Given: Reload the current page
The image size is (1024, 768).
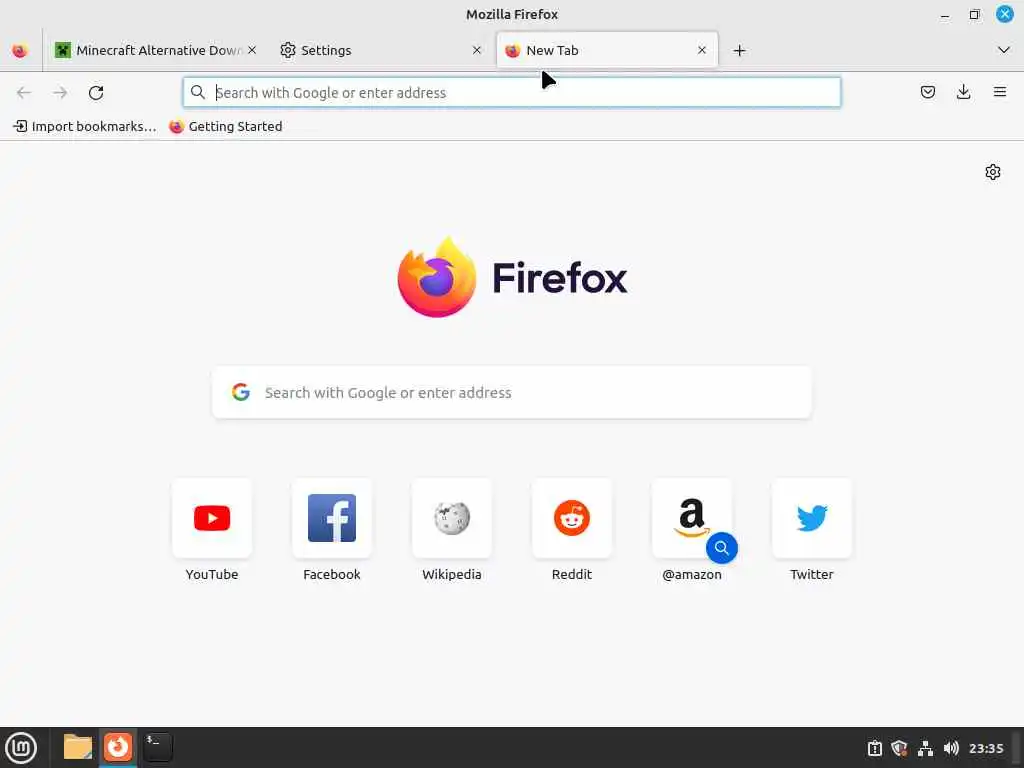Looking at the screenshot, I should (96, 93).
